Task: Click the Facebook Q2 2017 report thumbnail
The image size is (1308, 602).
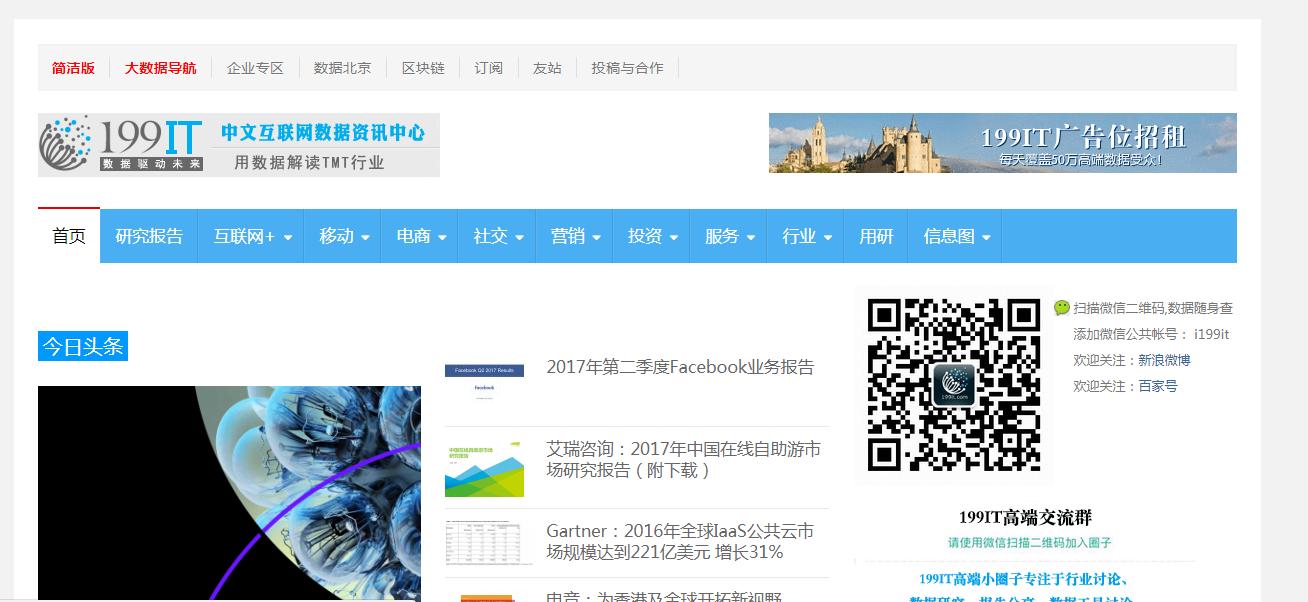Action: pyautogui.click(x=484, y=381)
